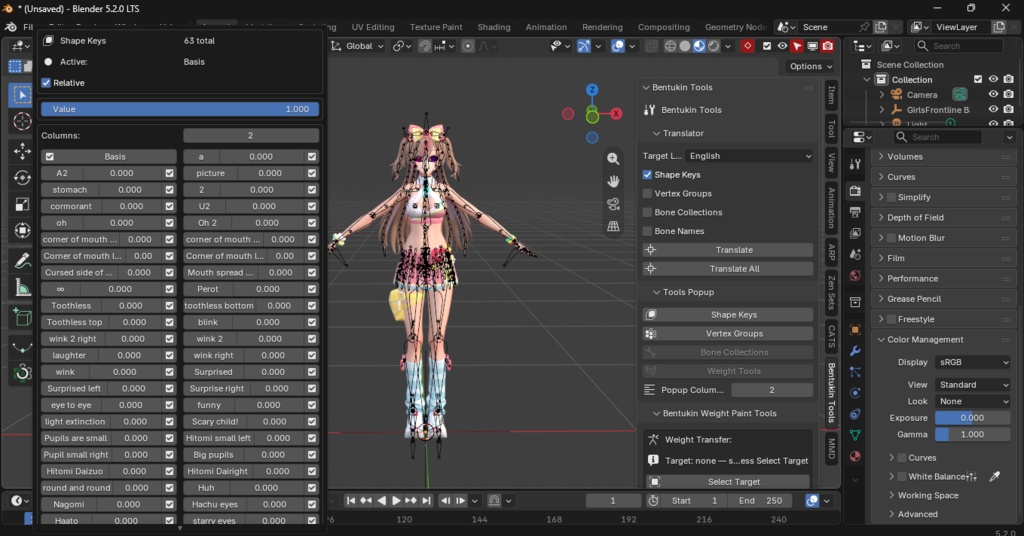Collapse the Color Management panel
Viewport: 1024px width, 536px height.
tap(925, 339)
